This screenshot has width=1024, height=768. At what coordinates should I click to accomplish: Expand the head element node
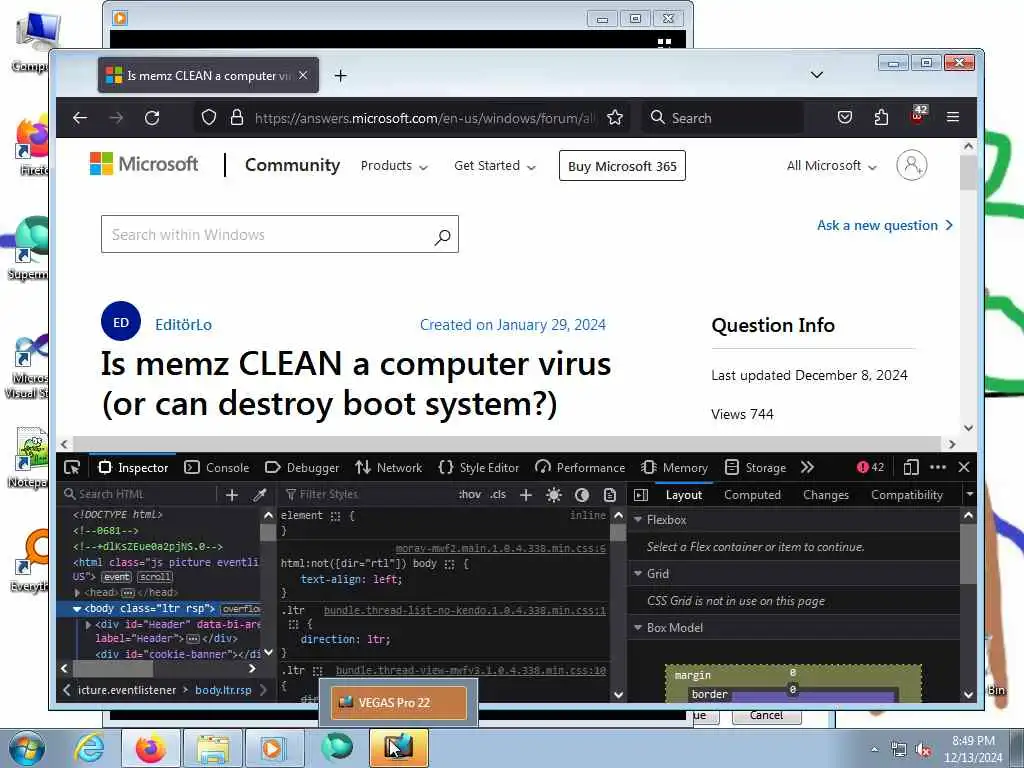tap(78, 593)
